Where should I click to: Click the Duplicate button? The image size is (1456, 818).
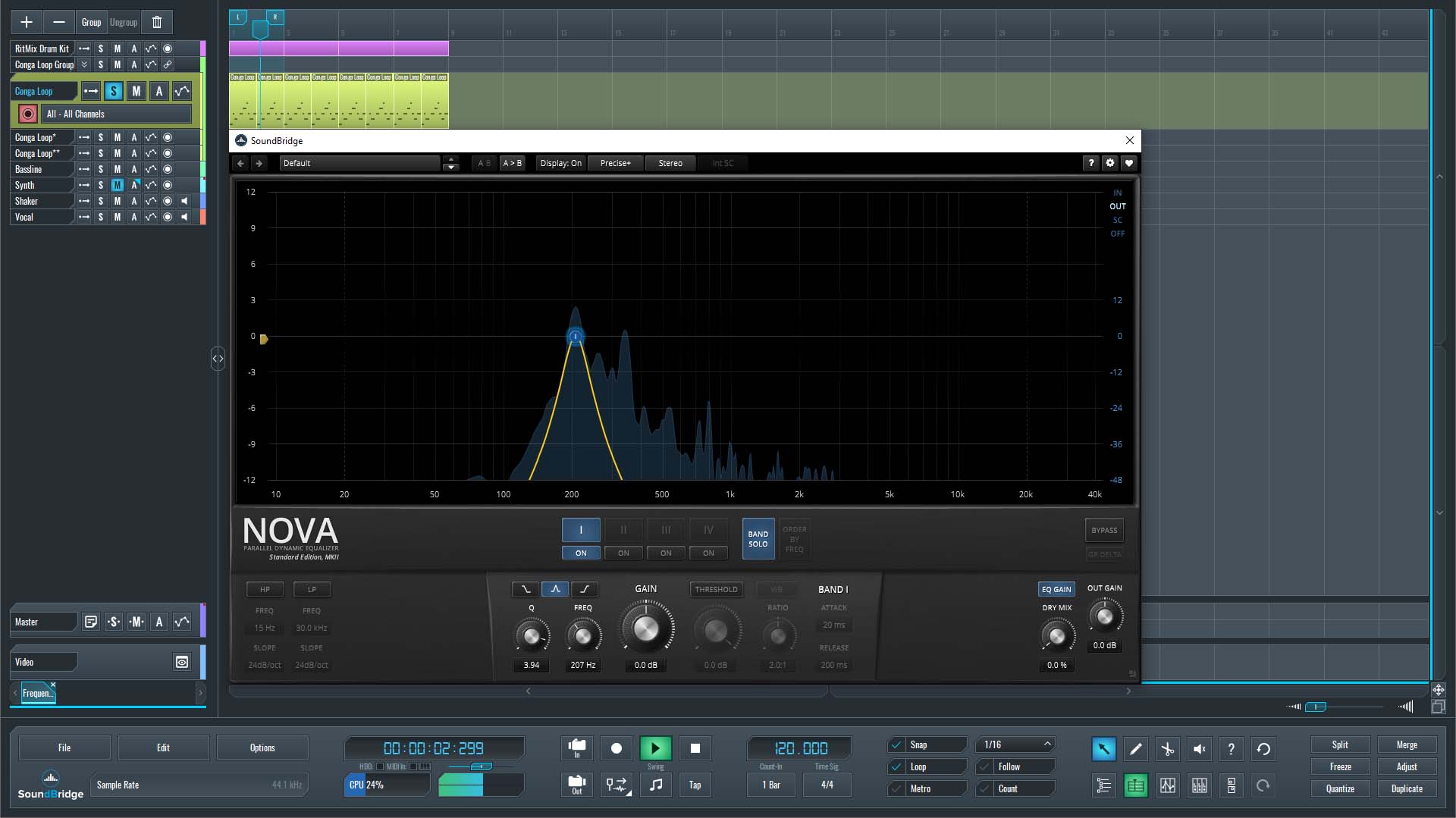point(1407,789)
